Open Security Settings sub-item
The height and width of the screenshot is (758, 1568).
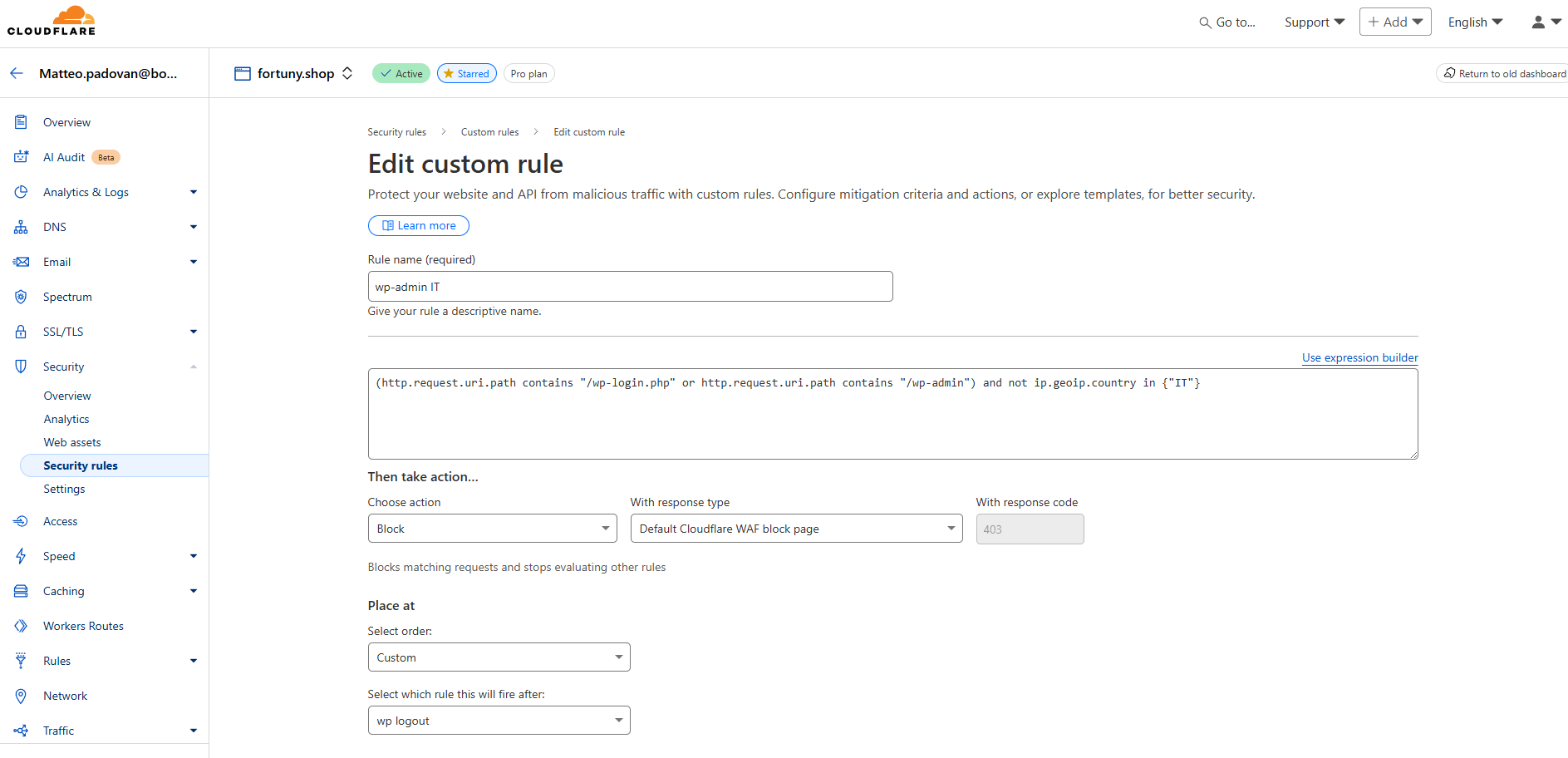[64, 489]
